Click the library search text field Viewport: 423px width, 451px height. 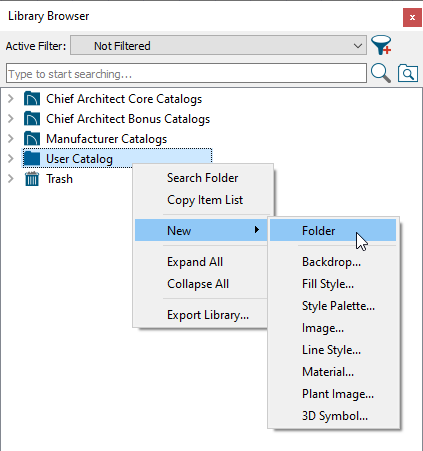click(186, 74)
